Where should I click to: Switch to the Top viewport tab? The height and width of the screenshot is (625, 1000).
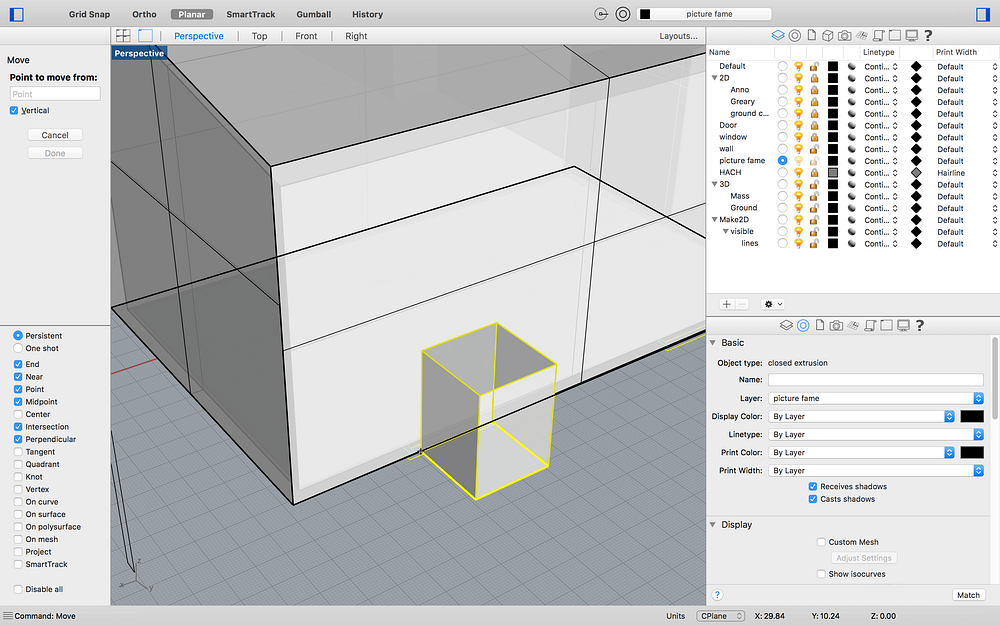pyautogui.click(x=259, y=35)
